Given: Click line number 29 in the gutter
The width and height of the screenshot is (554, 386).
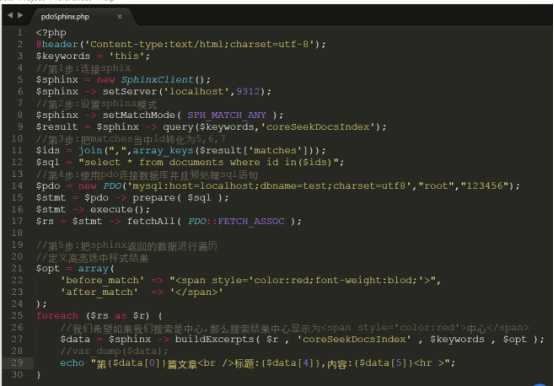Looking at the screenshot, I should point(17,363).
